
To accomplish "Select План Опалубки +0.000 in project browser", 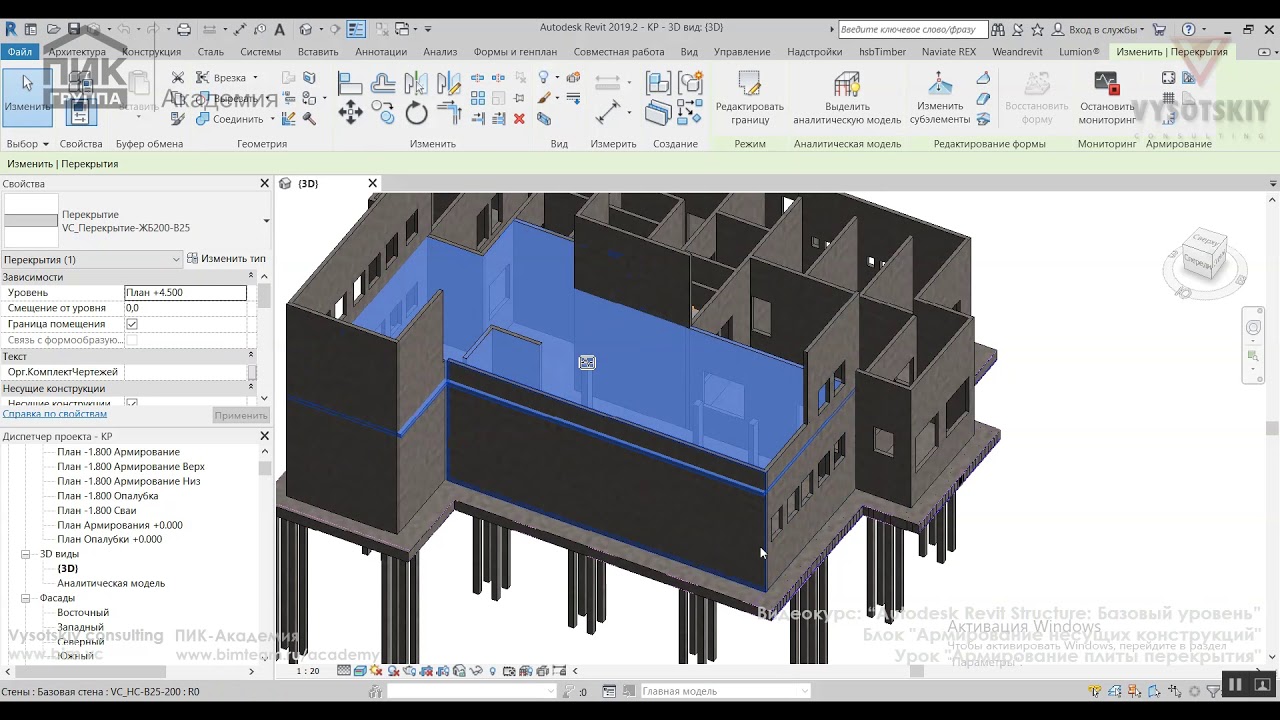I will [109, 539].
